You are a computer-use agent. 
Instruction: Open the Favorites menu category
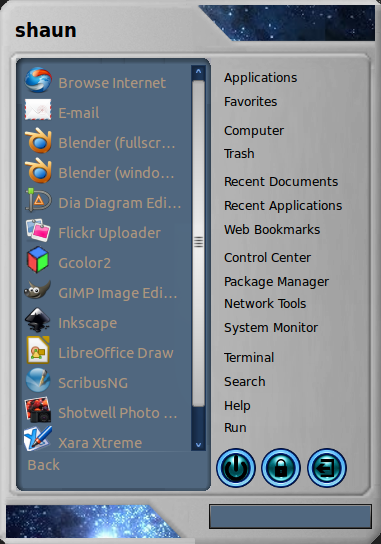click(x=251, y=102)
